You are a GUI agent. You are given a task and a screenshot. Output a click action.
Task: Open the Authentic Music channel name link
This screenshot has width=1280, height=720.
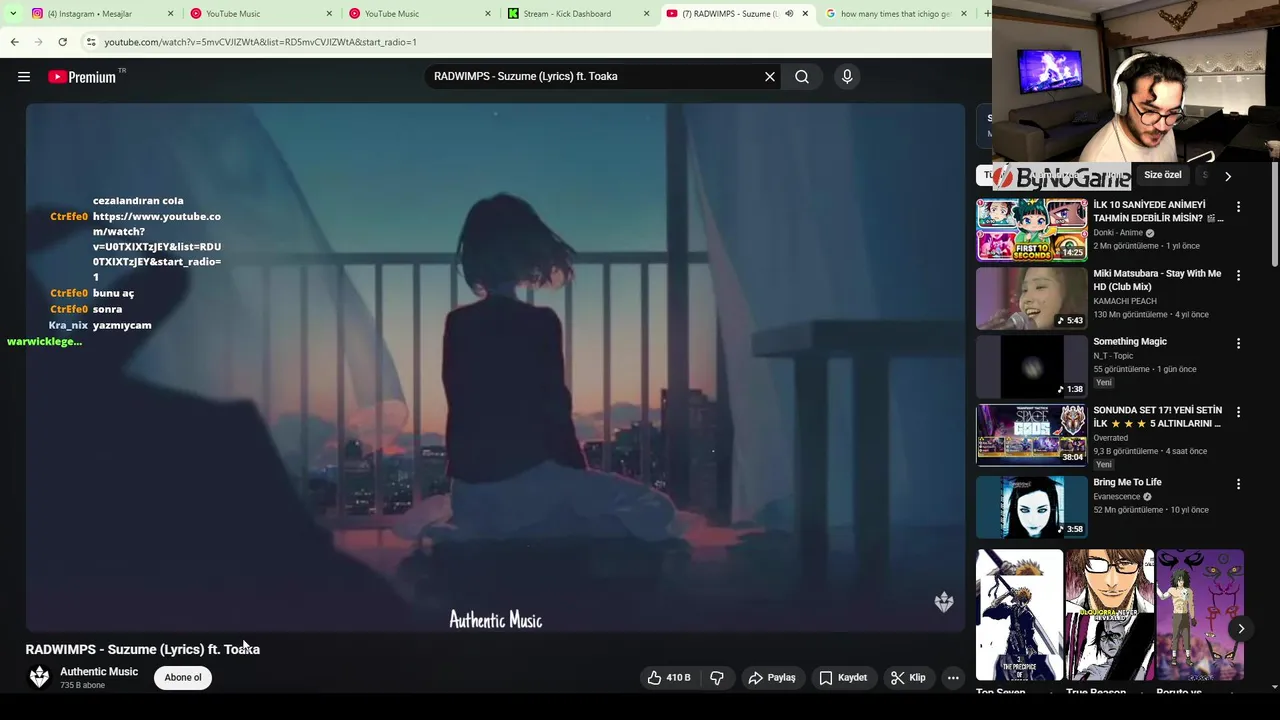(x=99, y=672)
